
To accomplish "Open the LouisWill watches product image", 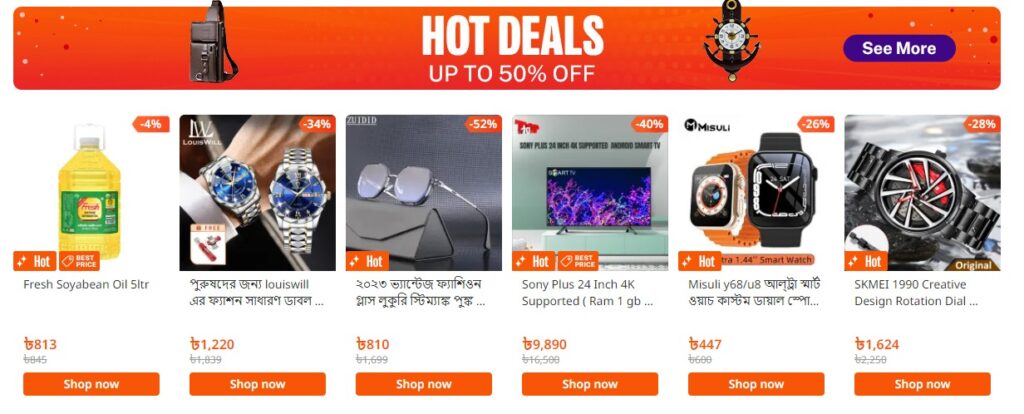I will tap(257, 193).
